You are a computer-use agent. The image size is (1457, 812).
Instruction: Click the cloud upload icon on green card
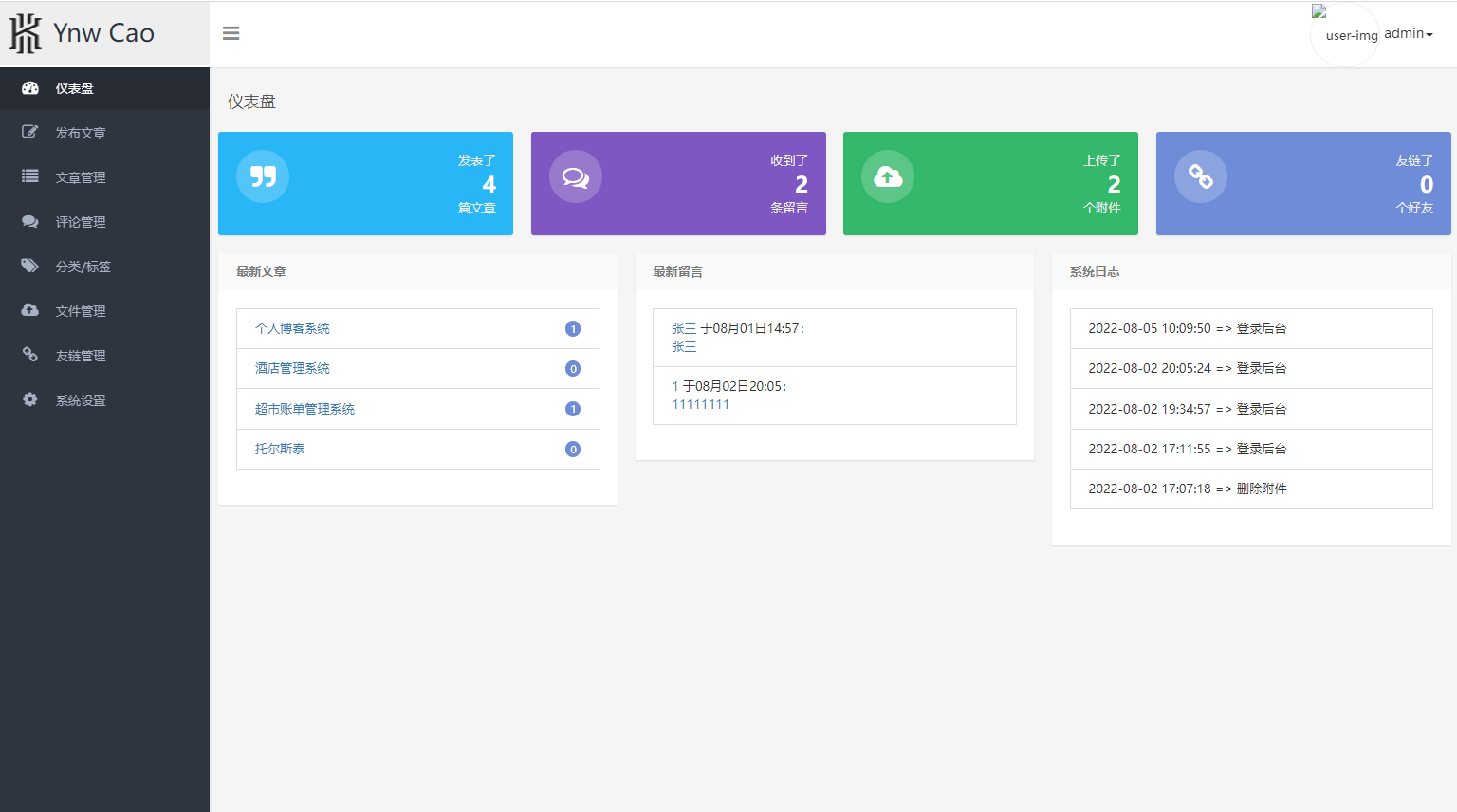pos(888,176)
